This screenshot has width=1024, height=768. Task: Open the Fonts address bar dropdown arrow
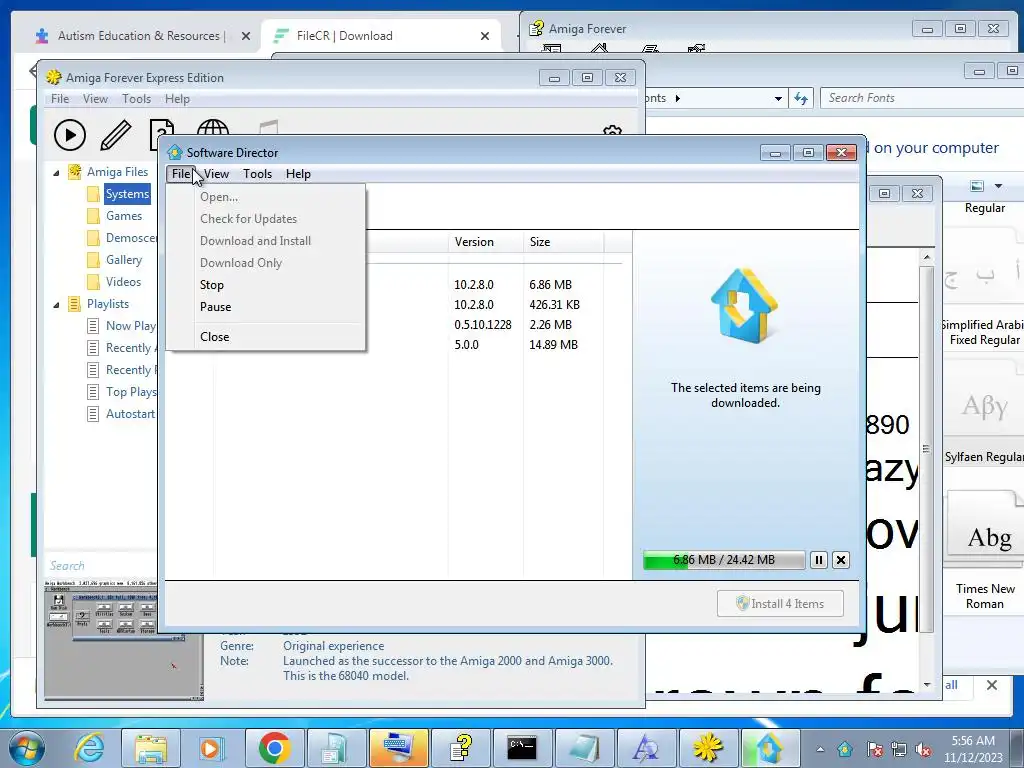point(778,99)
